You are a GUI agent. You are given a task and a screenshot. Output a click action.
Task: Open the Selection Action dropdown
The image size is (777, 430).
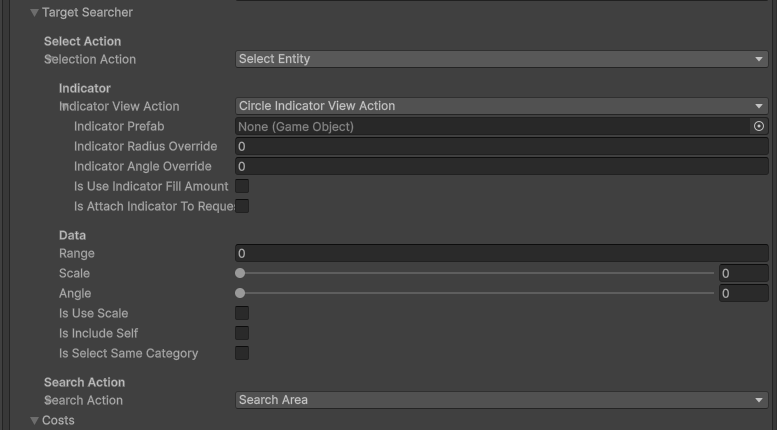pyautogui.click(x=501, y=59)
